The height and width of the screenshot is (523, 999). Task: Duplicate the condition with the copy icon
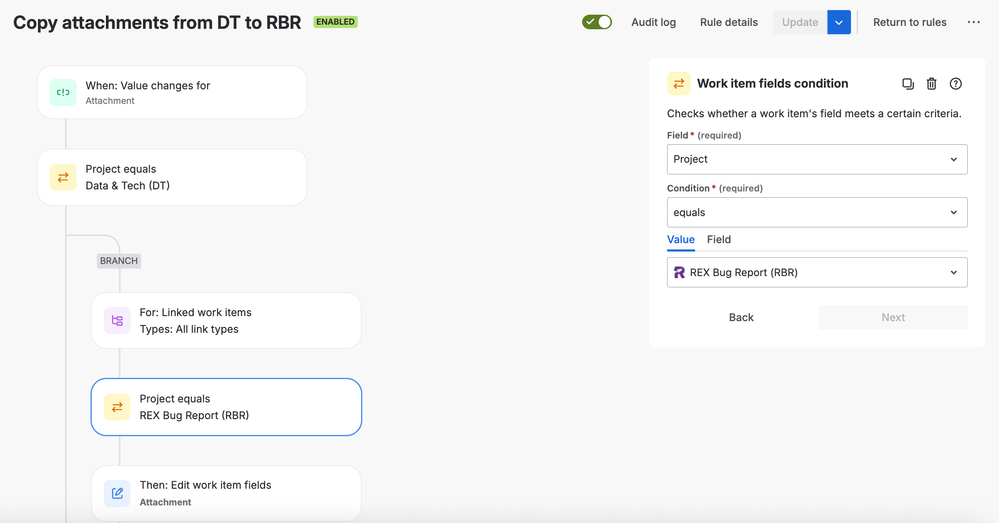(908, 83)
